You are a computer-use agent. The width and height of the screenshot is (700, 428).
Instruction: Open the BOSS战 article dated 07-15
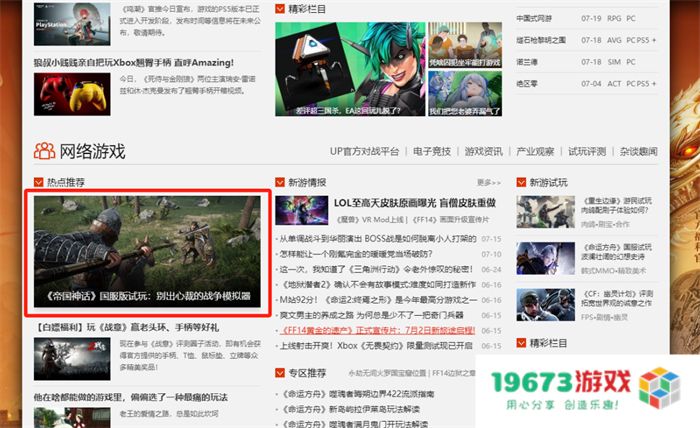point(378,239)
